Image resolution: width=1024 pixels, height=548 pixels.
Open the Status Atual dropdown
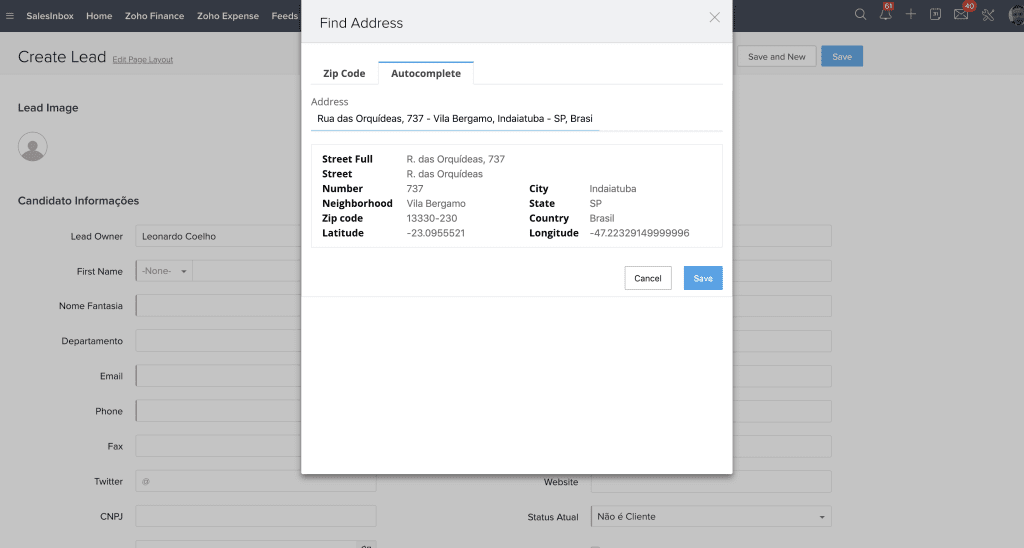[711, 517]
